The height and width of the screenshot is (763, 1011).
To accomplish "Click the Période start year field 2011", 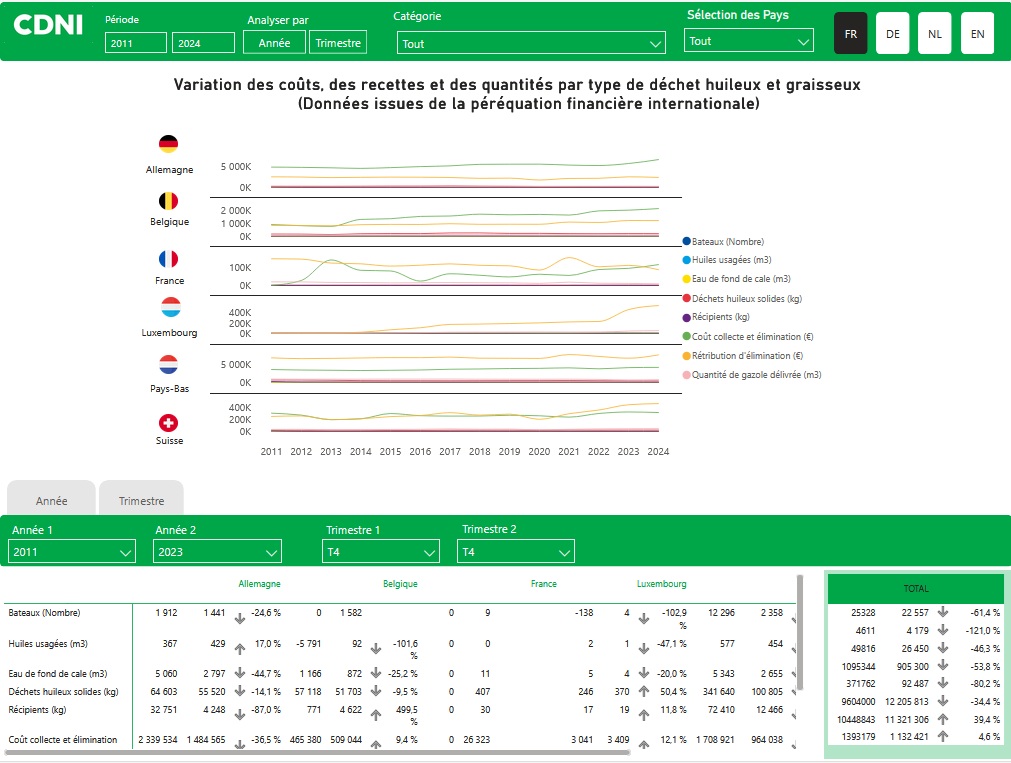I will click(135, 43).
